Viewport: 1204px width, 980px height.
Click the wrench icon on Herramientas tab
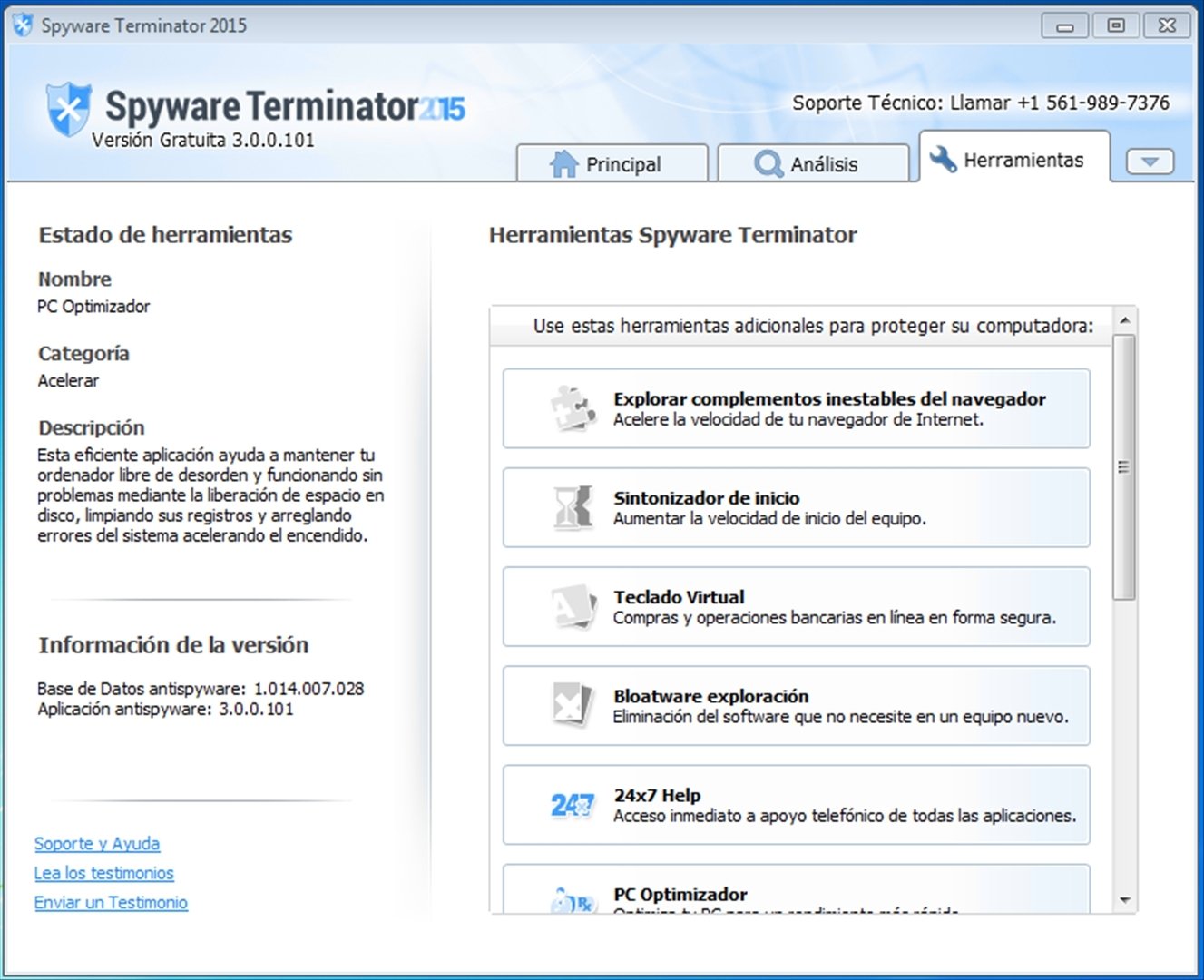pos(944,160)
